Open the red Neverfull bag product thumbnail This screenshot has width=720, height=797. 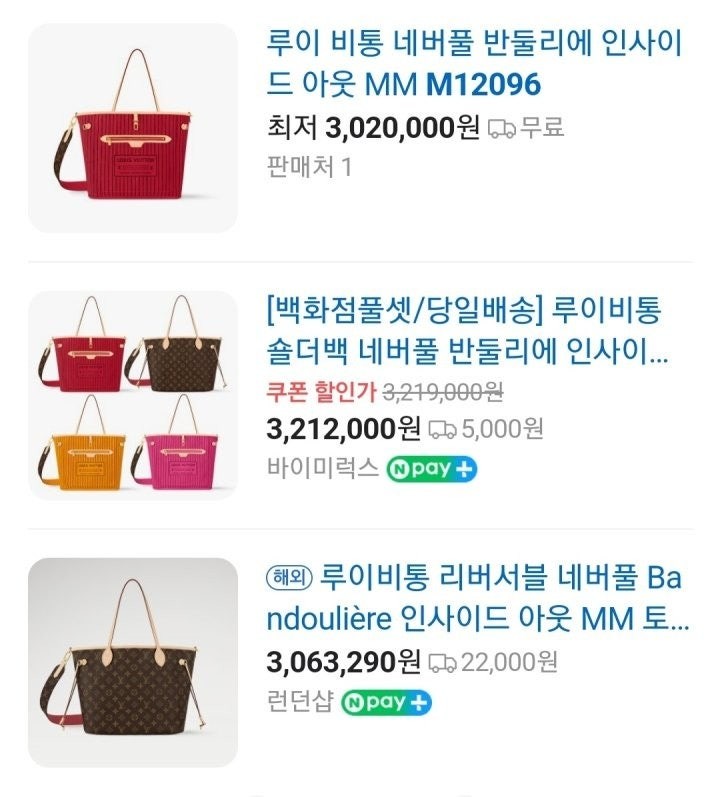coord(133,128)
